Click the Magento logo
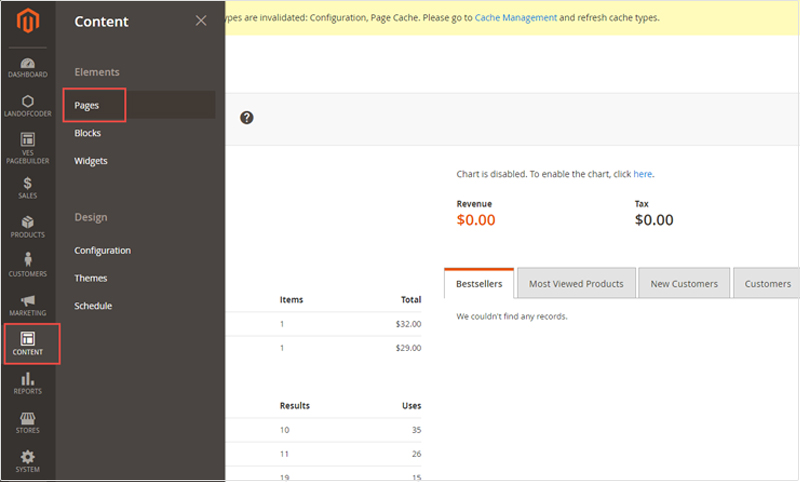Screen dimensions: 800x482 click(28, 21)
